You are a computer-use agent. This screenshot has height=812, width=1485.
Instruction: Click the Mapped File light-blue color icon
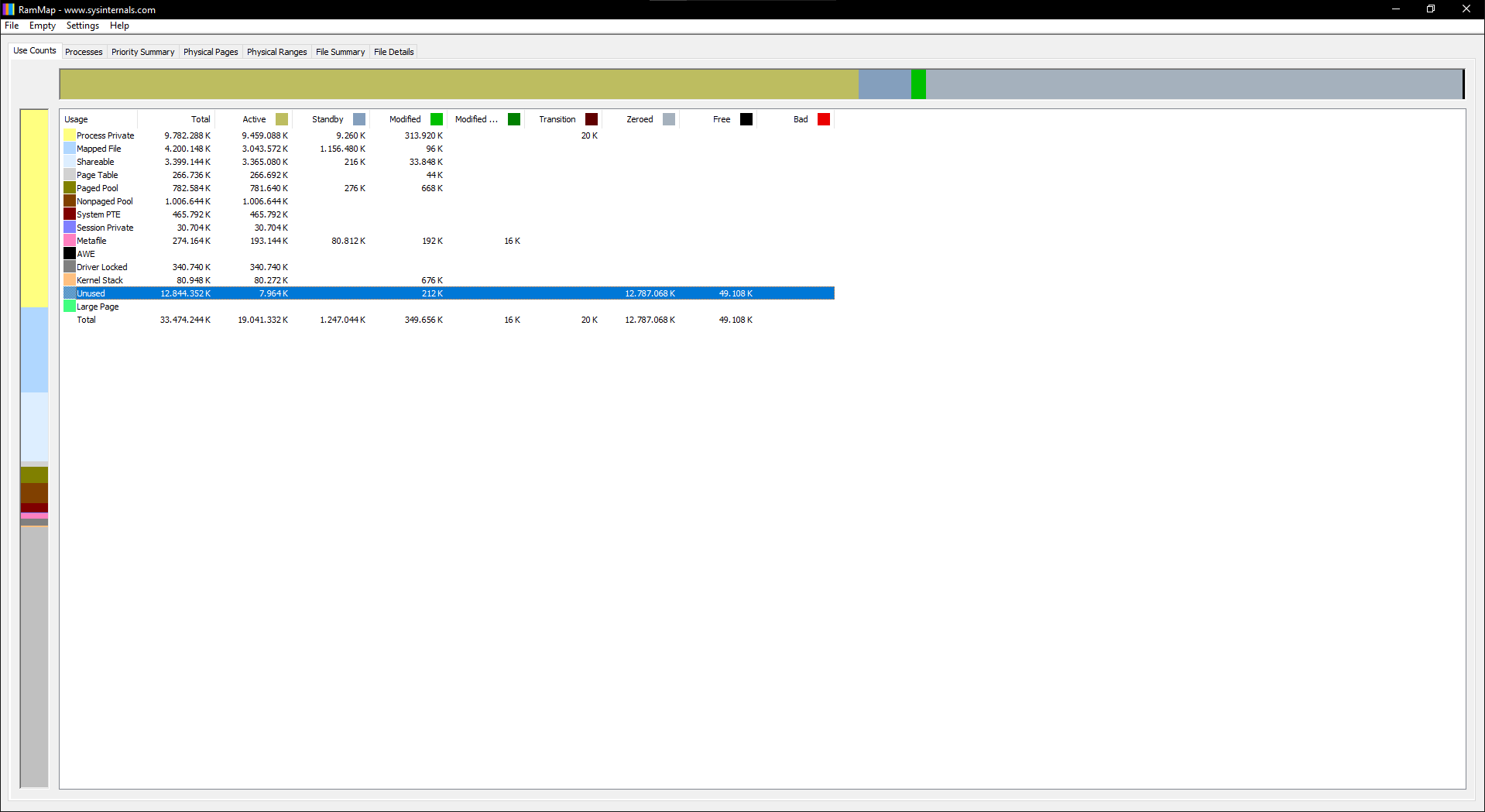point(70,149)
